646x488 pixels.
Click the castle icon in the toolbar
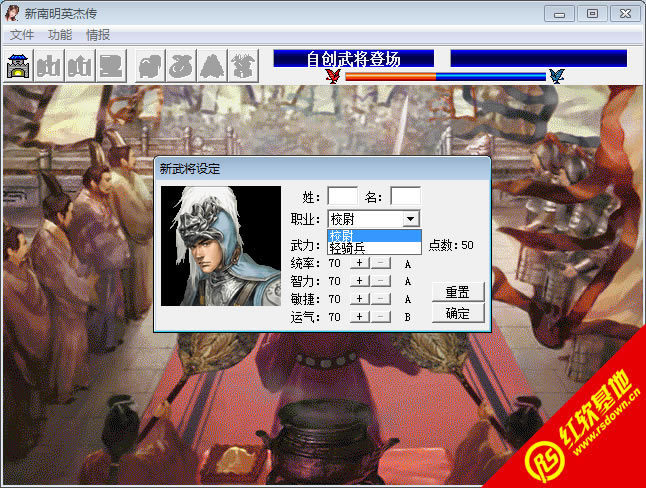pos(18,66)
